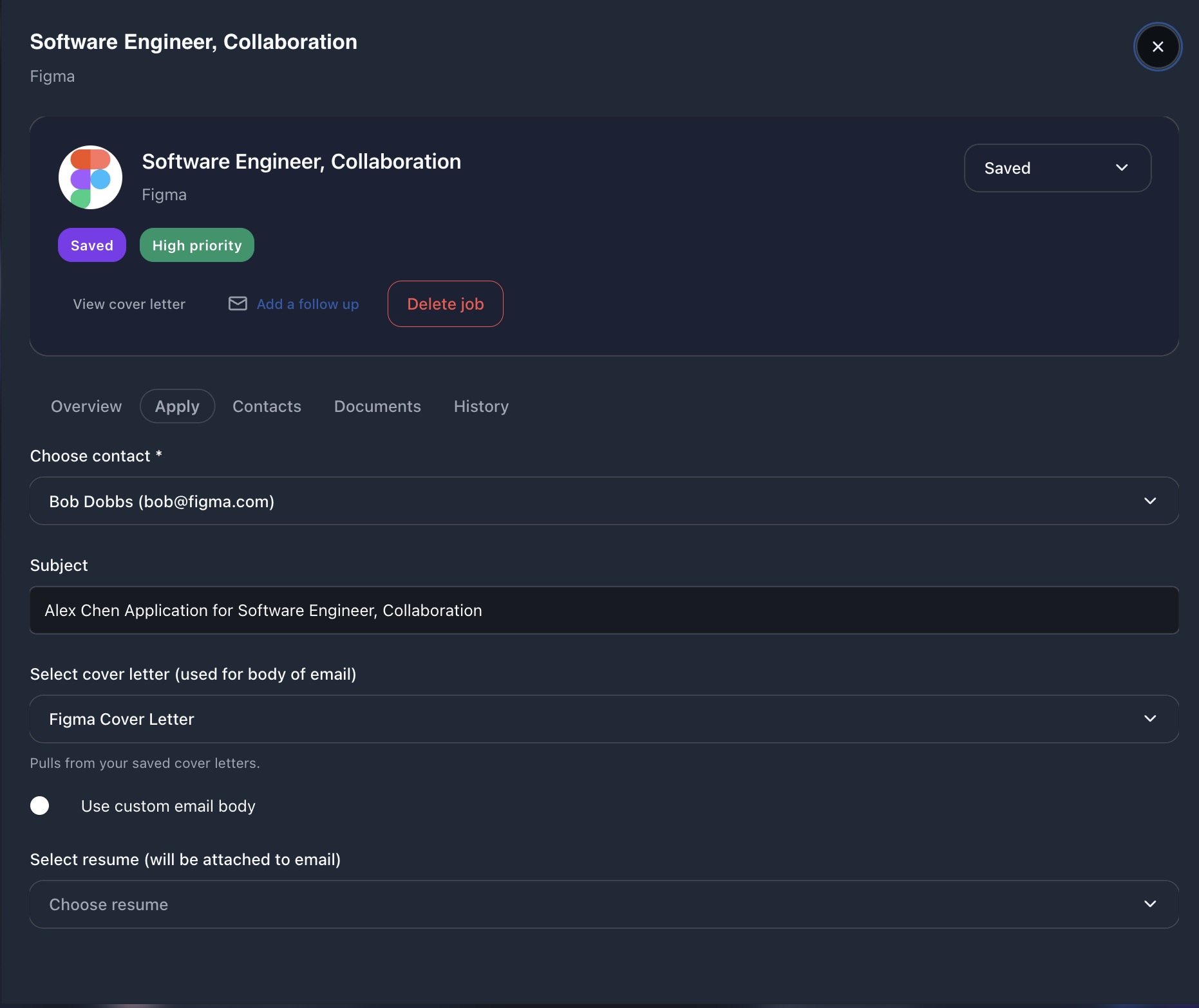Click View cover letter link
Screen dimensions: 1199x1008
click(129, 304)
